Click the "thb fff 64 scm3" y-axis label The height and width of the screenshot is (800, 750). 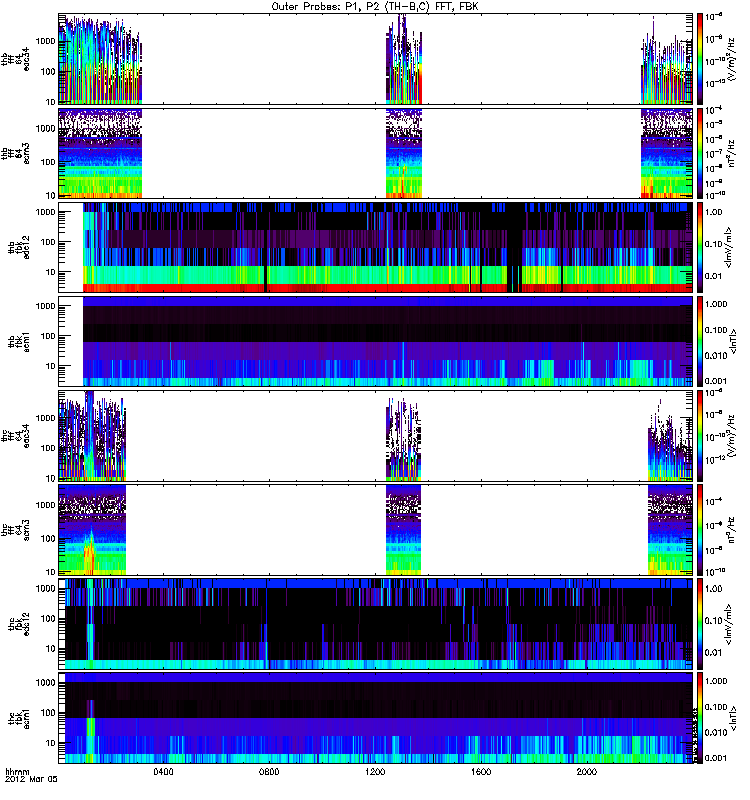(16, 153)
